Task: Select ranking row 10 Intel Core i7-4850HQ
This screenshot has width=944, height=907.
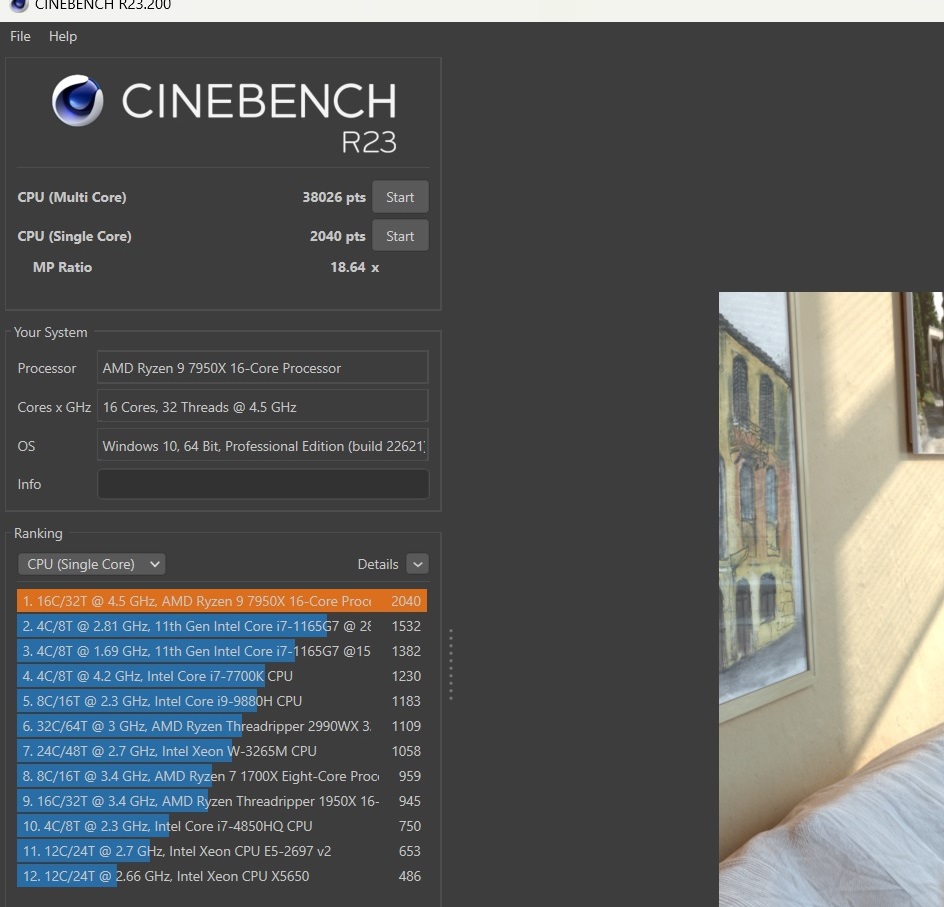Action: pos(222,826)
